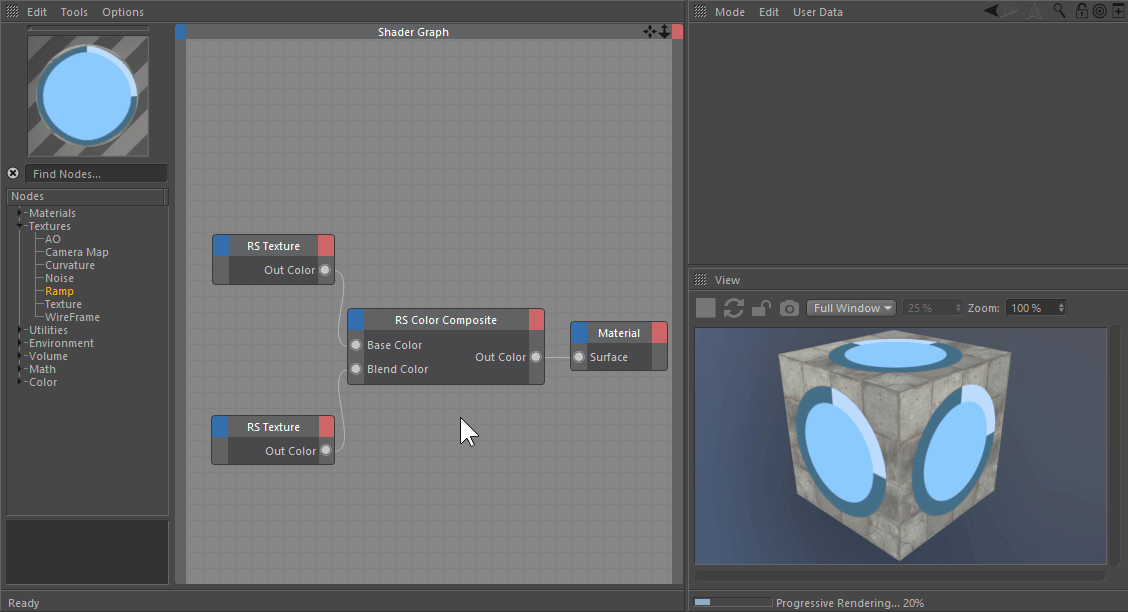Take a snapshot with the camera icon

pyautogui.click(x=789, y=308)
